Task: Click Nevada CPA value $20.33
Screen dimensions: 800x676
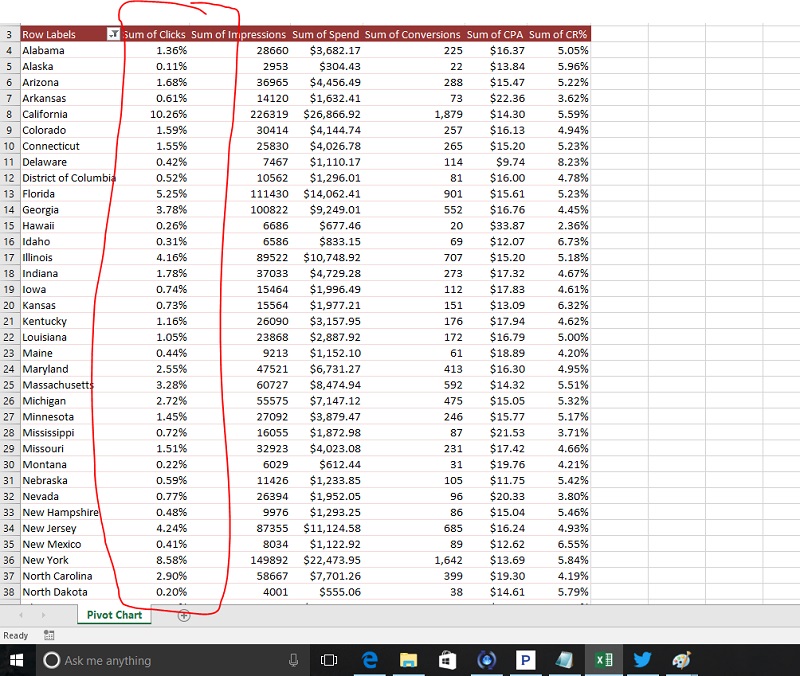Action: point(507,496)
